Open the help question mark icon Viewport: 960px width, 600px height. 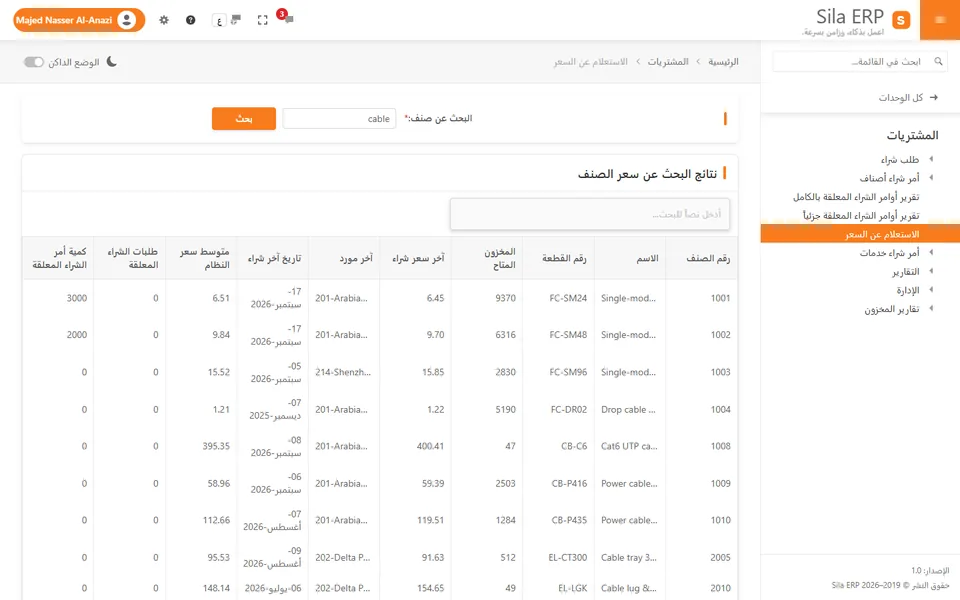pos(190,20)
